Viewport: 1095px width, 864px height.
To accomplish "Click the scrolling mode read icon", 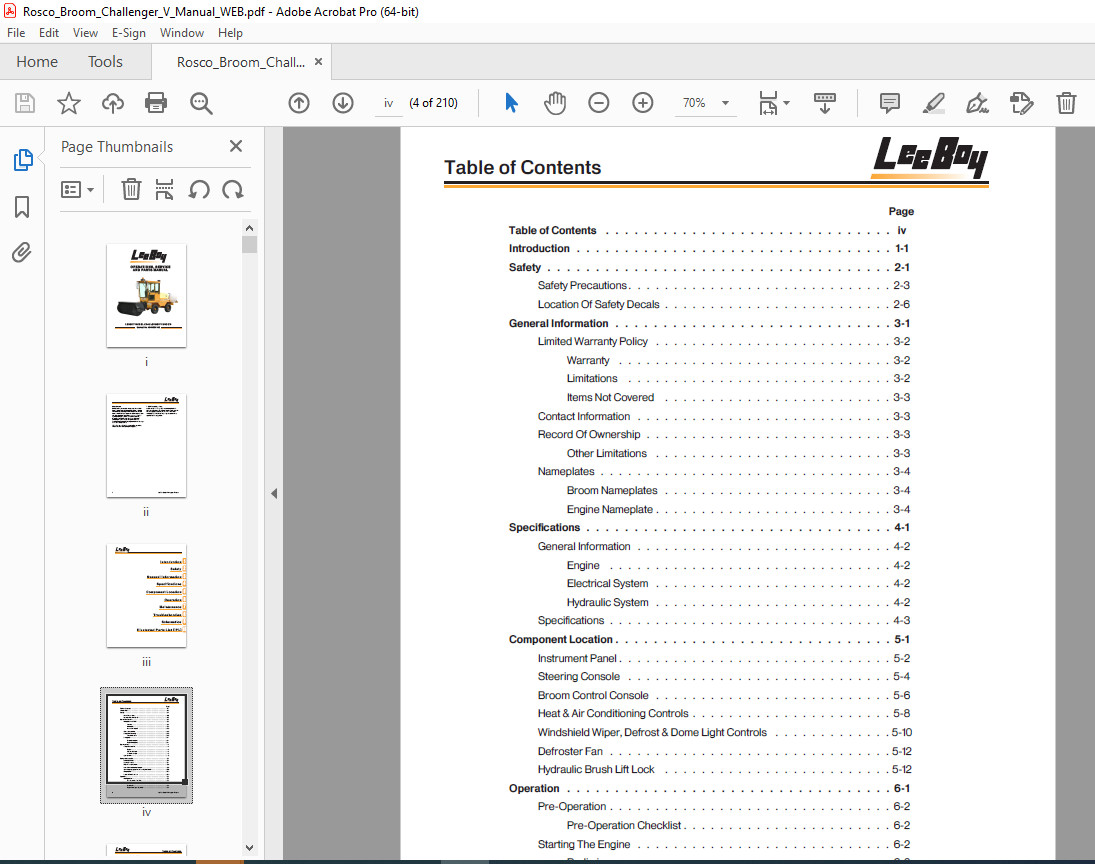I will (825, 103).
